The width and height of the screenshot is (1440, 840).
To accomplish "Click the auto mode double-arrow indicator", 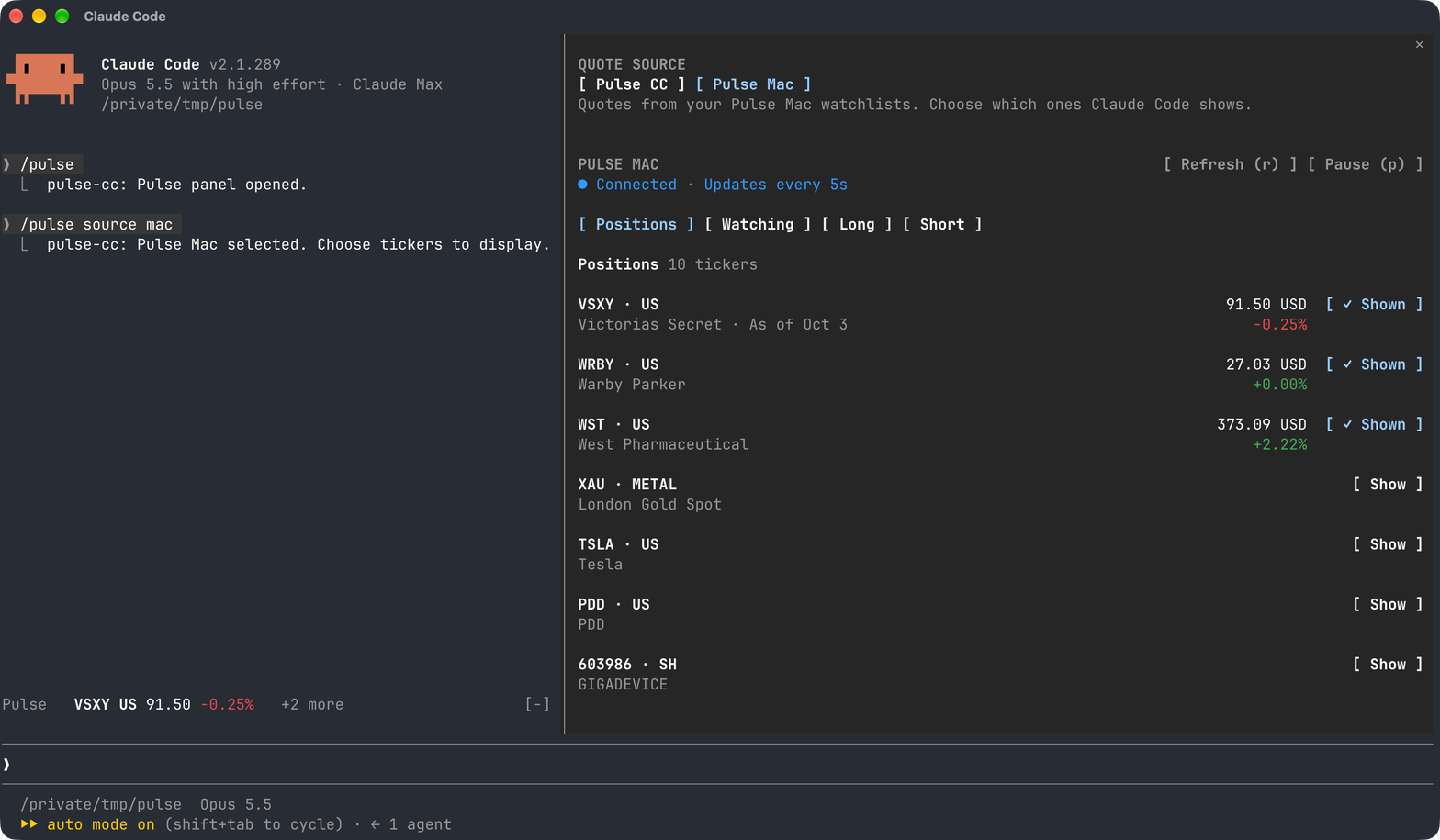I will point(28,824).
